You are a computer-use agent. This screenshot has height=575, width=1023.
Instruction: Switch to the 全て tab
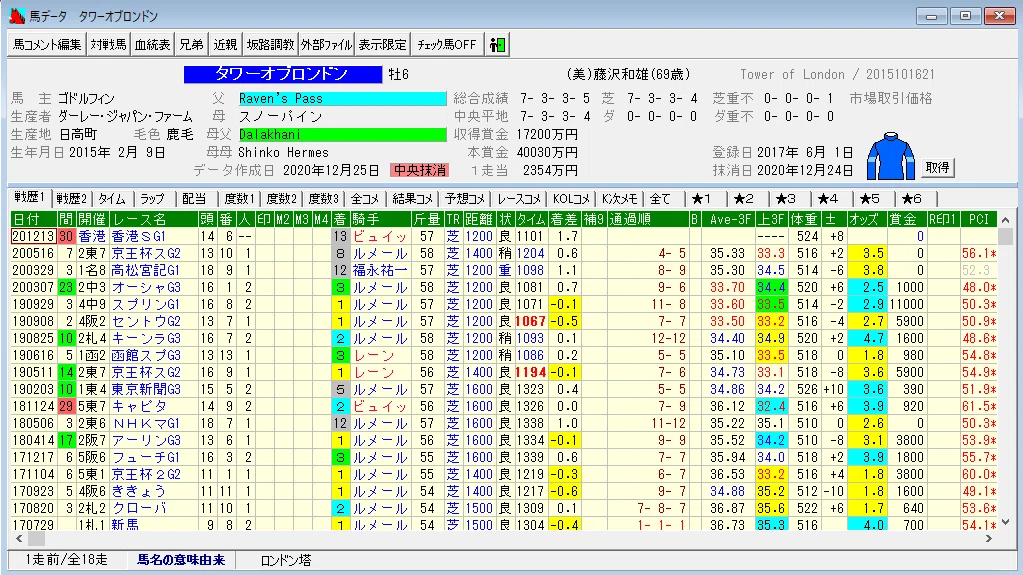click(x=660, y=199)
